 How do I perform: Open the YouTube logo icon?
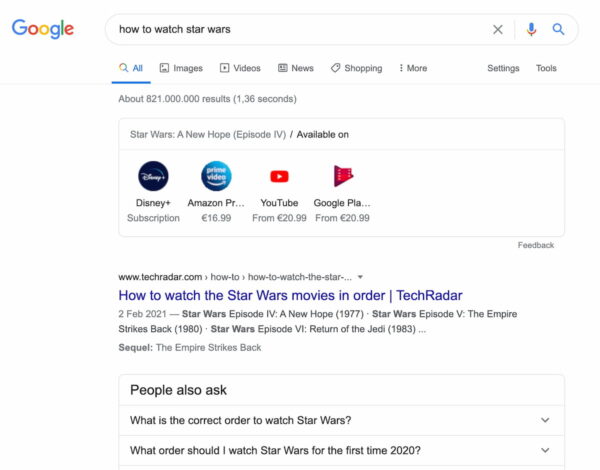click(x=279, y=176)
